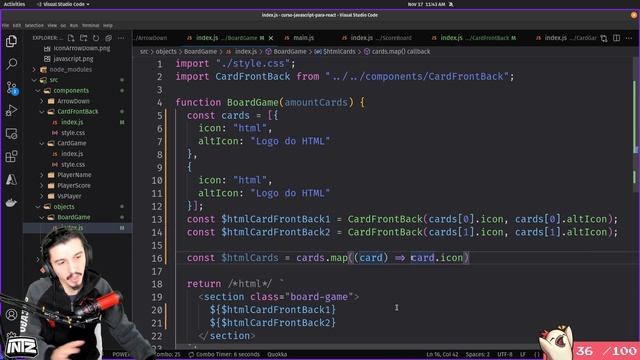Click the New File icon in Explorer
The height and width of the screenshot is (360, 640).
(x=71, y=38)
